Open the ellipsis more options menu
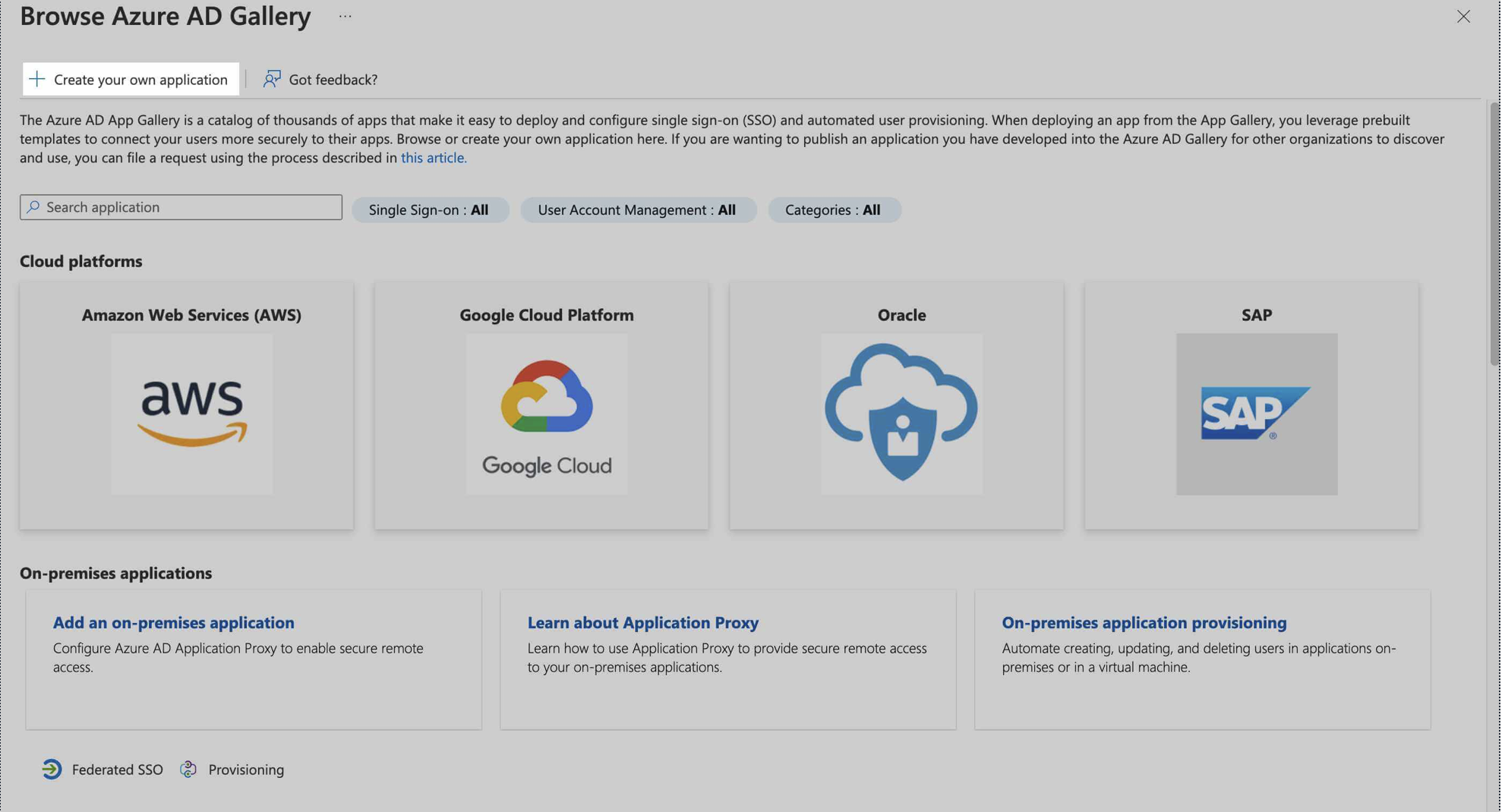Screen dimensions: 1505x812 tap(345, 16)
